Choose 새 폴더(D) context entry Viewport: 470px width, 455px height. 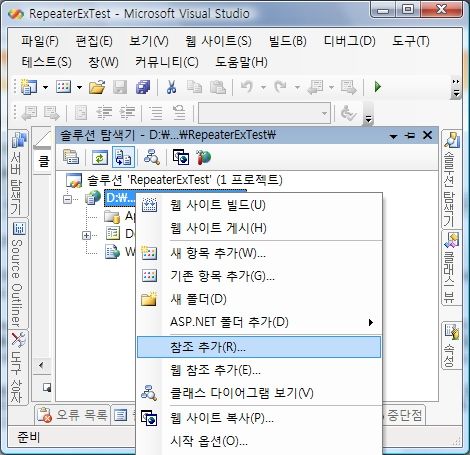click(x=259, y=299)
